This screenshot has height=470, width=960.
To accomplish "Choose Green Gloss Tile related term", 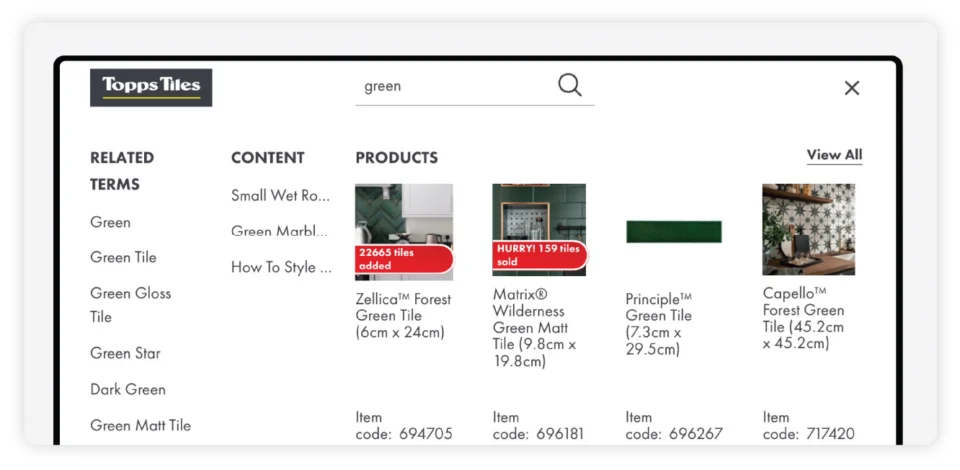I will (130, 304).
